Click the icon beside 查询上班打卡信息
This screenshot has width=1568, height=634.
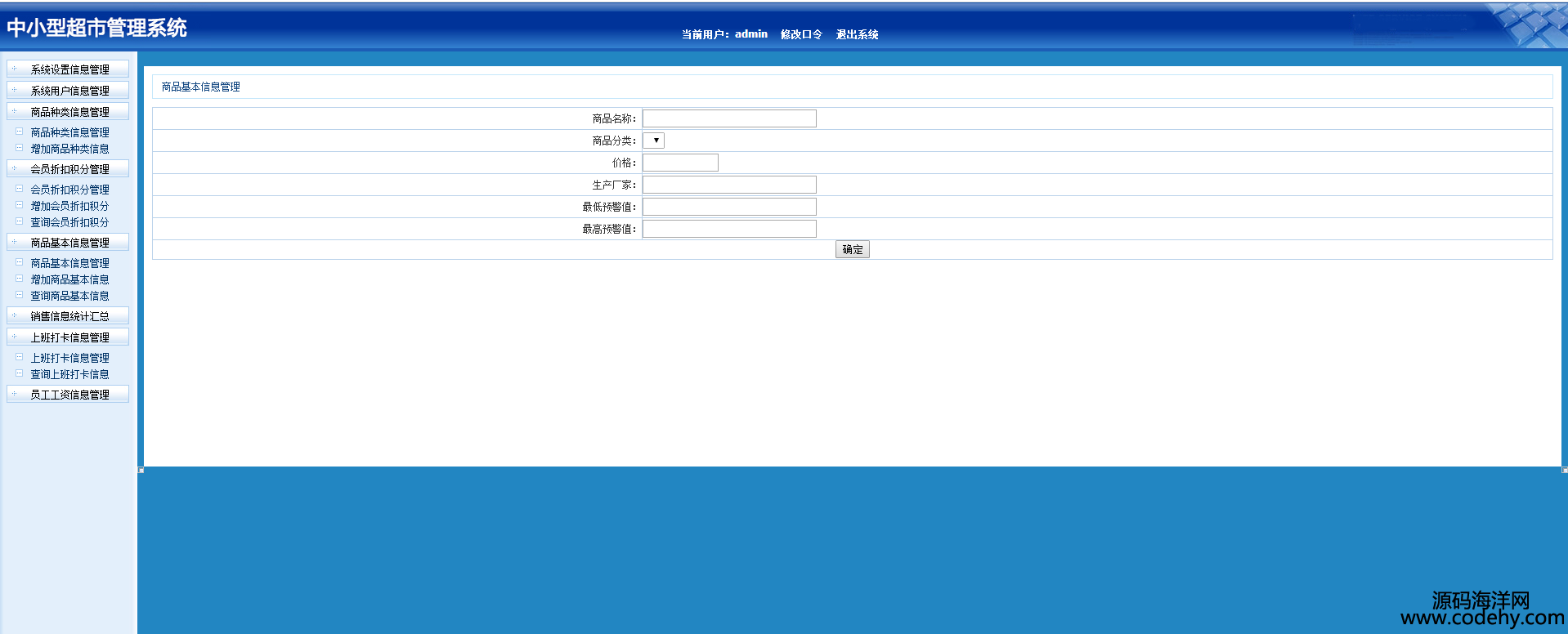tap(19, 373)
